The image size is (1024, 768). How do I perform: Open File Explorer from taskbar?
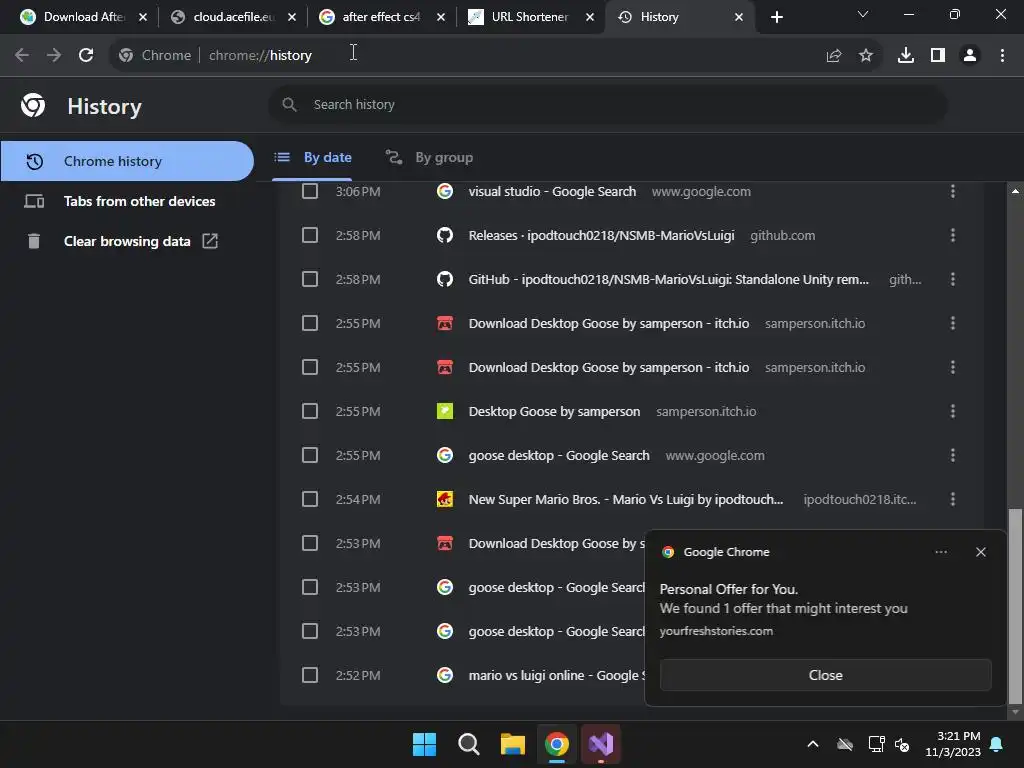click(513, 744)
